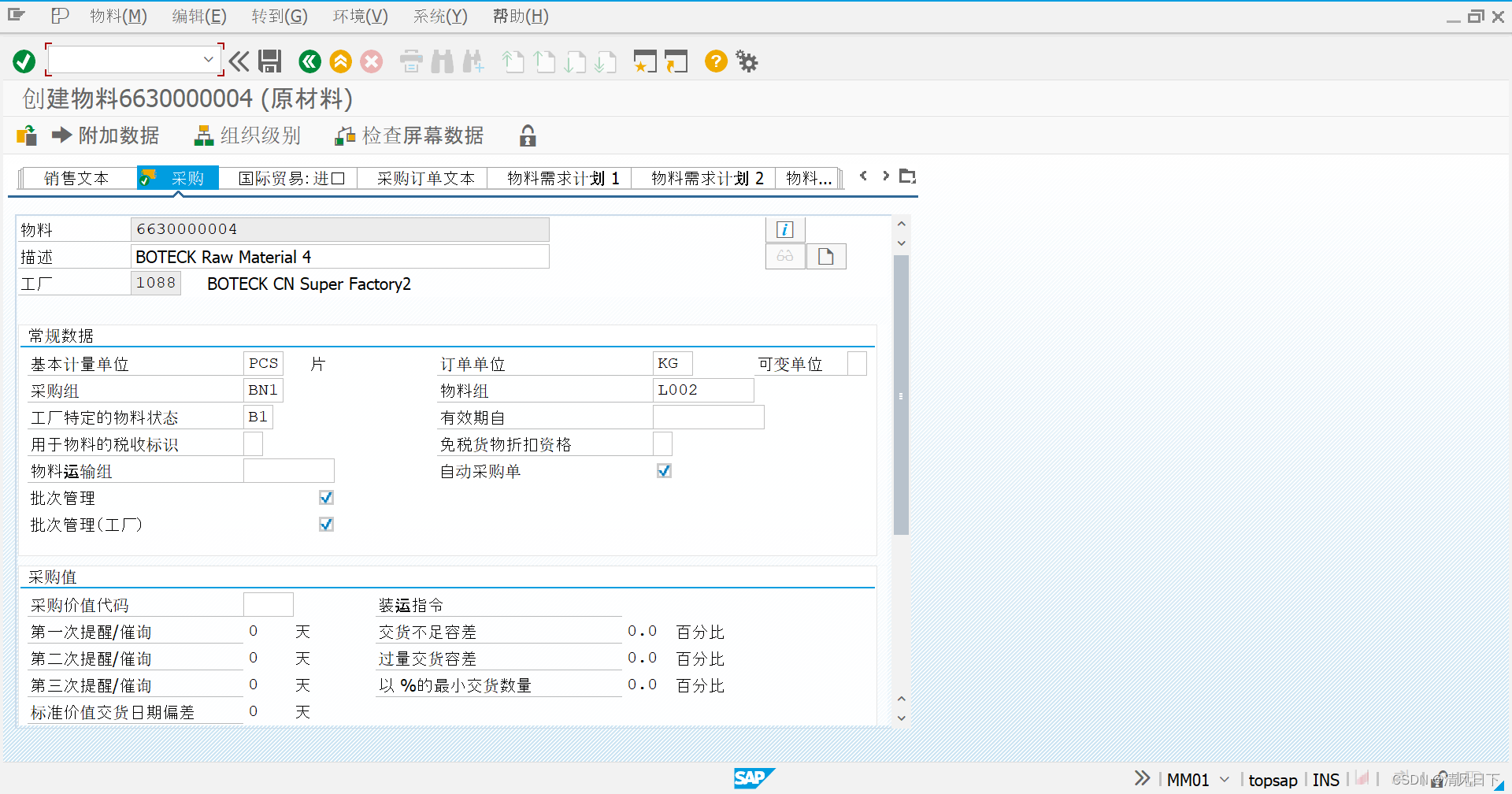Collapse command field double-chevron icon
This screenshot has width=1512, height=794.
click(239, 61)
